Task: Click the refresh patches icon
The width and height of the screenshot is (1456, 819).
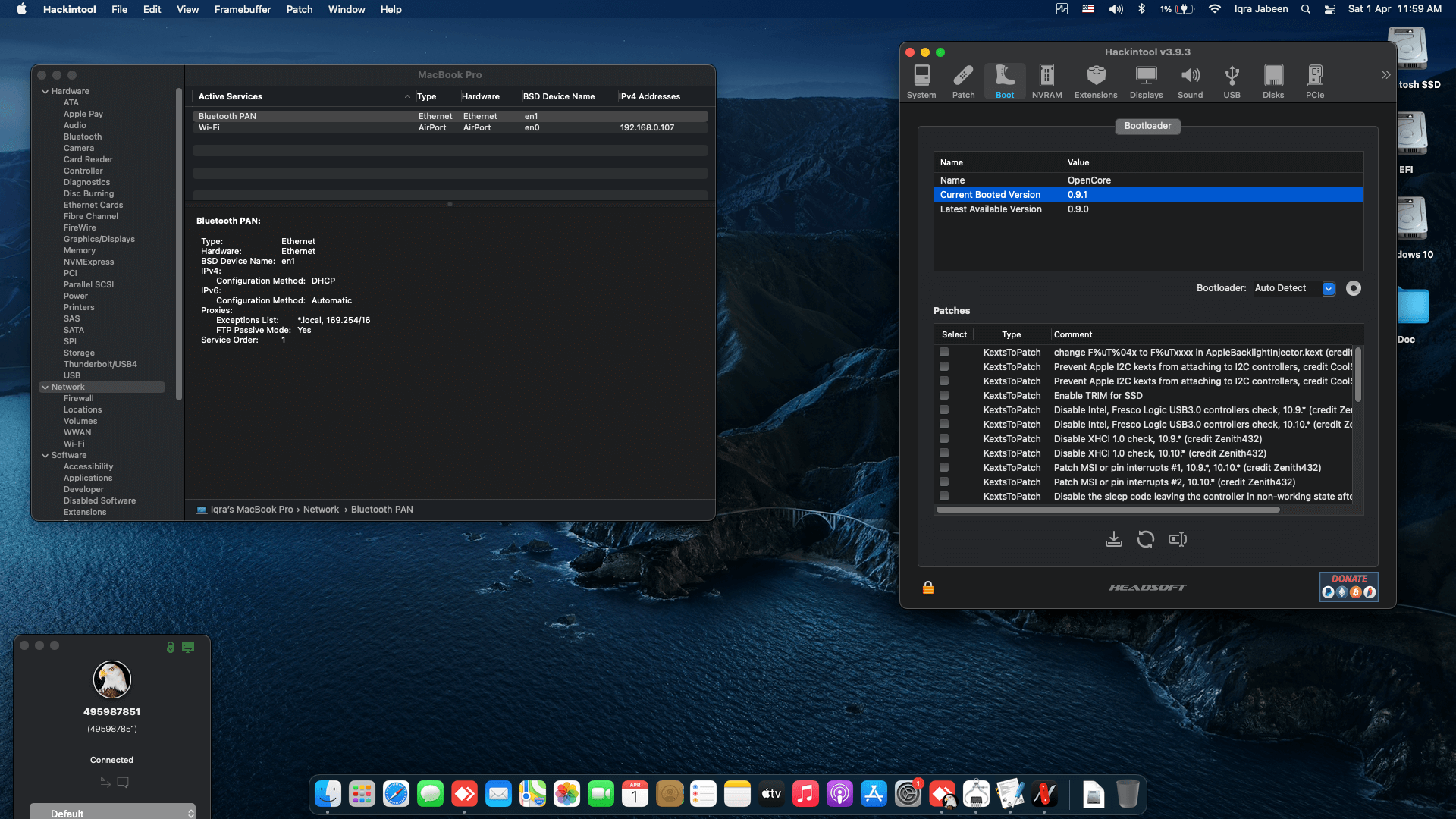Action: pyautogui.click(x=1146, y=538)
